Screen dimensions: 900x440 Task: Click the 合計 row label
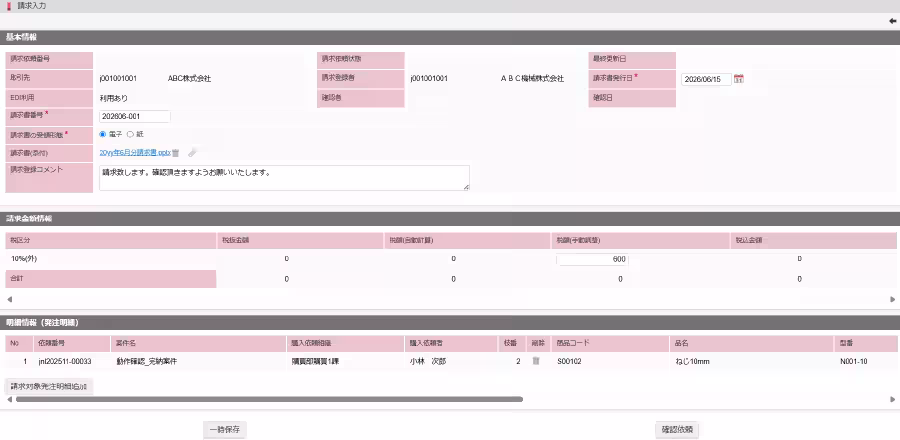(111, 279)
